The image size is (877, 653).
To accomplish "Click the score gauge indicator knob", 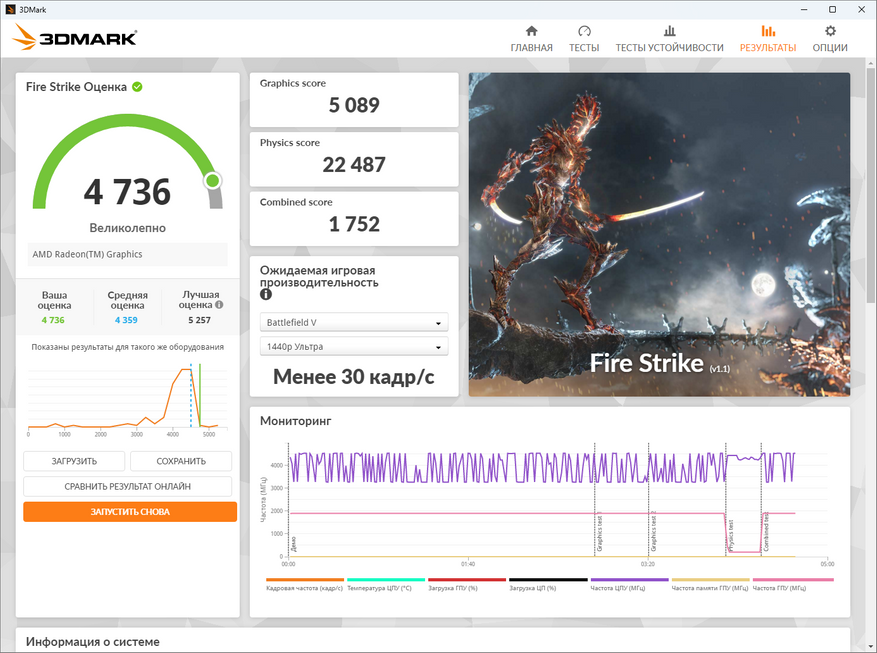I will pos(212,181).
